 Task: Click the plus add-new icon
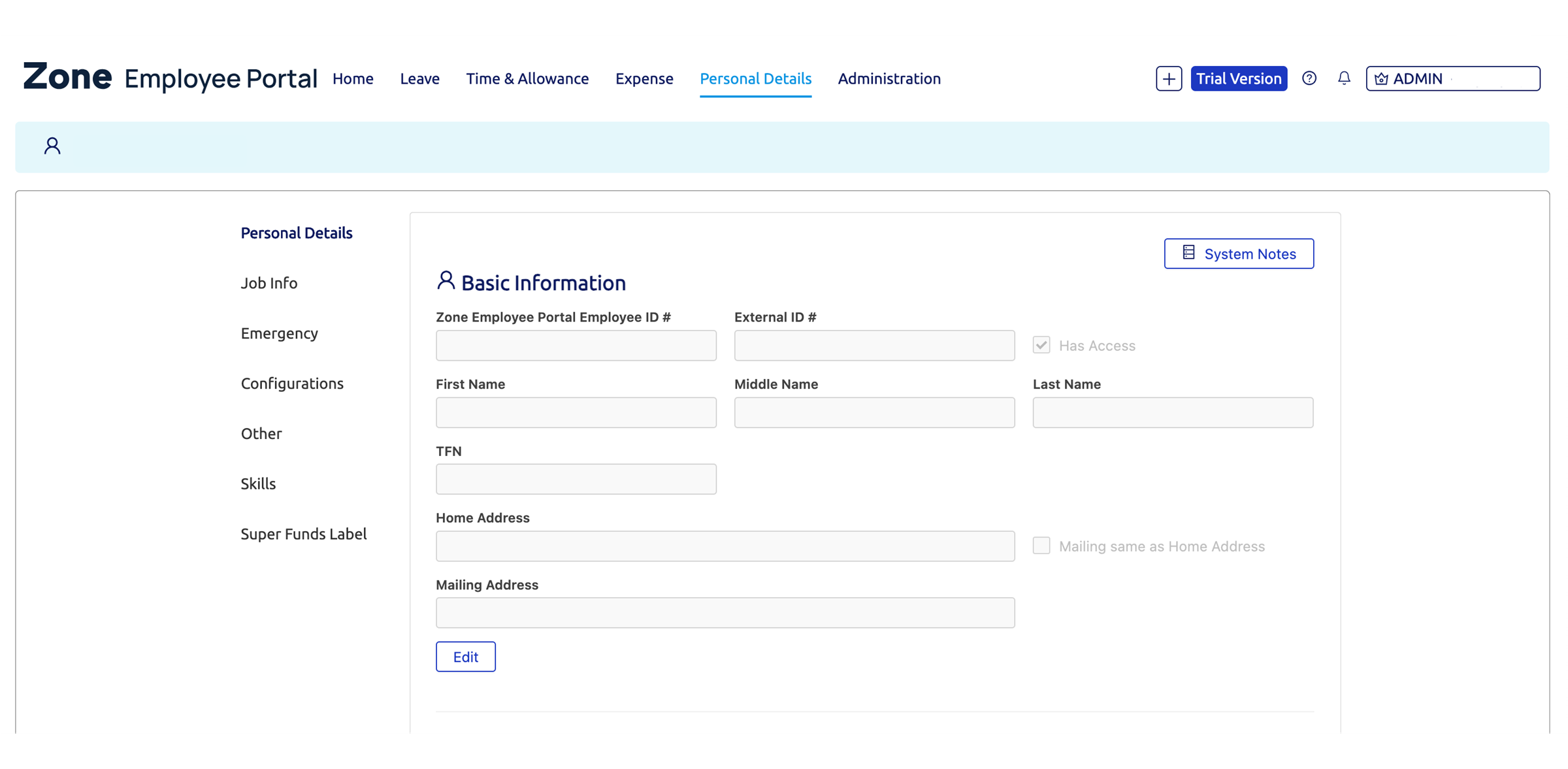(1168, 79)
